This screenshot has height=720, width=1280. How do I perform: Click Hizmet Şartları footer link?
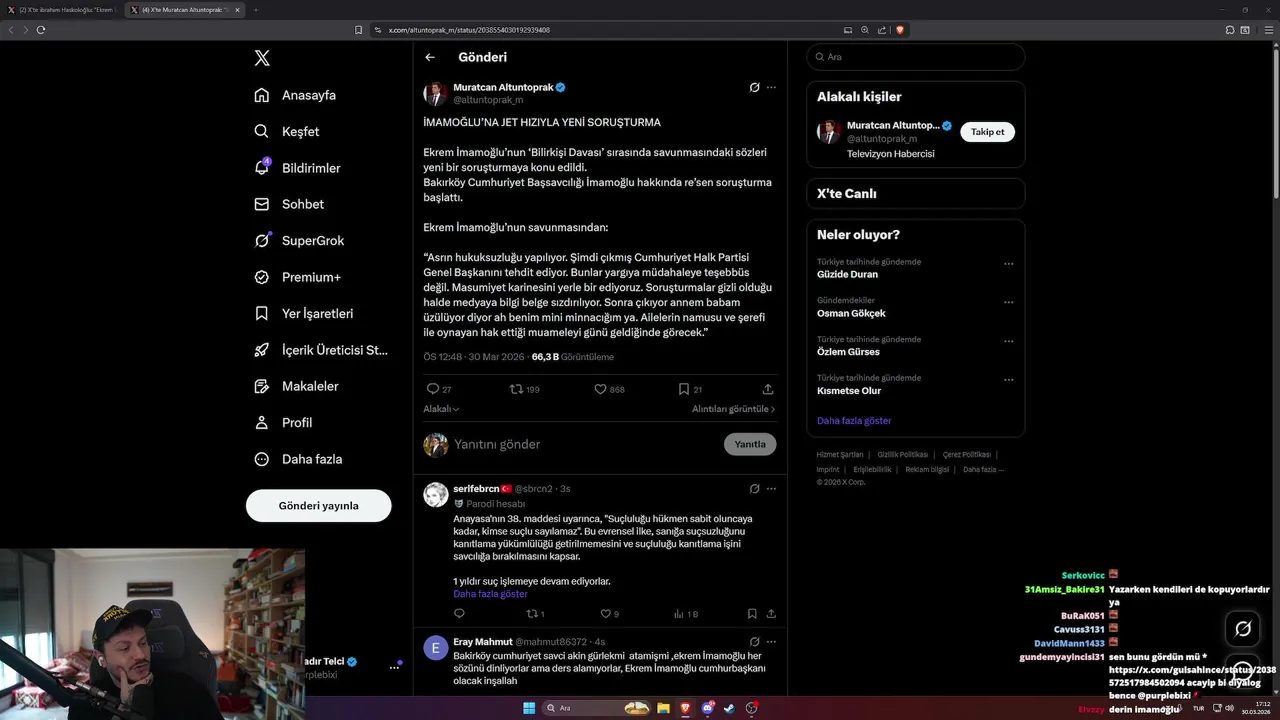839,455
